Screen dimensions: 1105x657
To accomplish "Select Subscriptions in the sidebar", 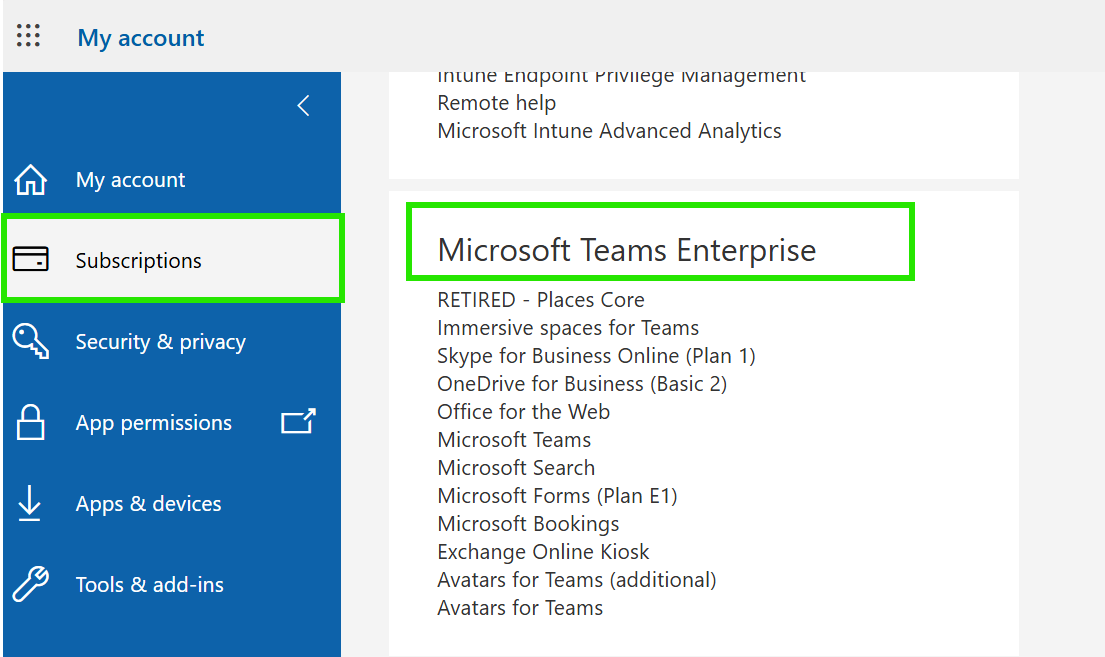I will [173, 259].
